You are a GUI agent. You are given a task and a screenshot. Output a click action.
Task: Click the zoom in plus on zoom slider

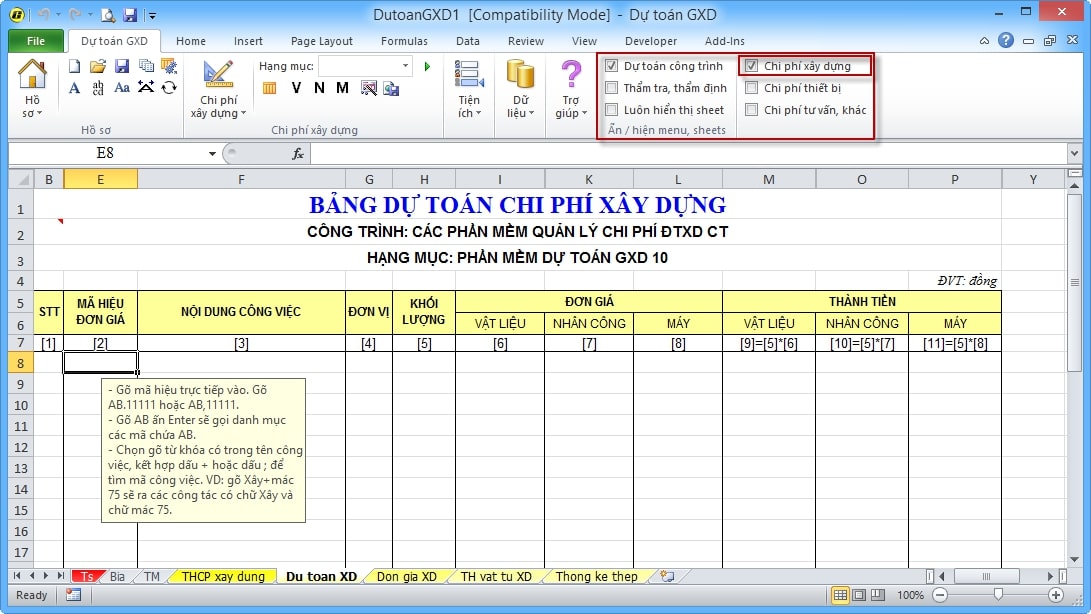coord(1055,595)
